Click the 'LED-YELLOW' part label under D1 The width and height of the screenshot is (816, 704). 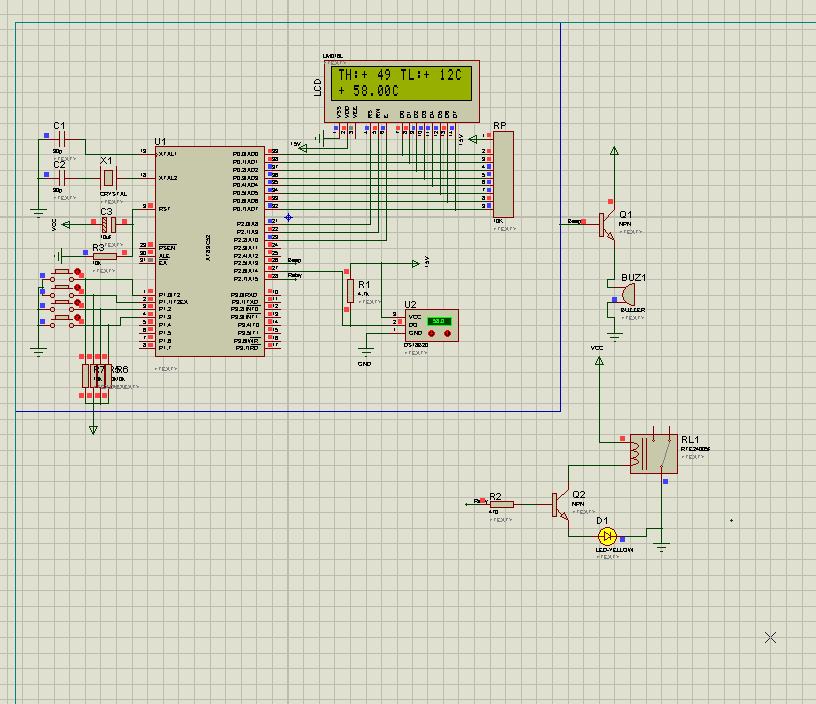pyautogui.click(x=615, y=550)
